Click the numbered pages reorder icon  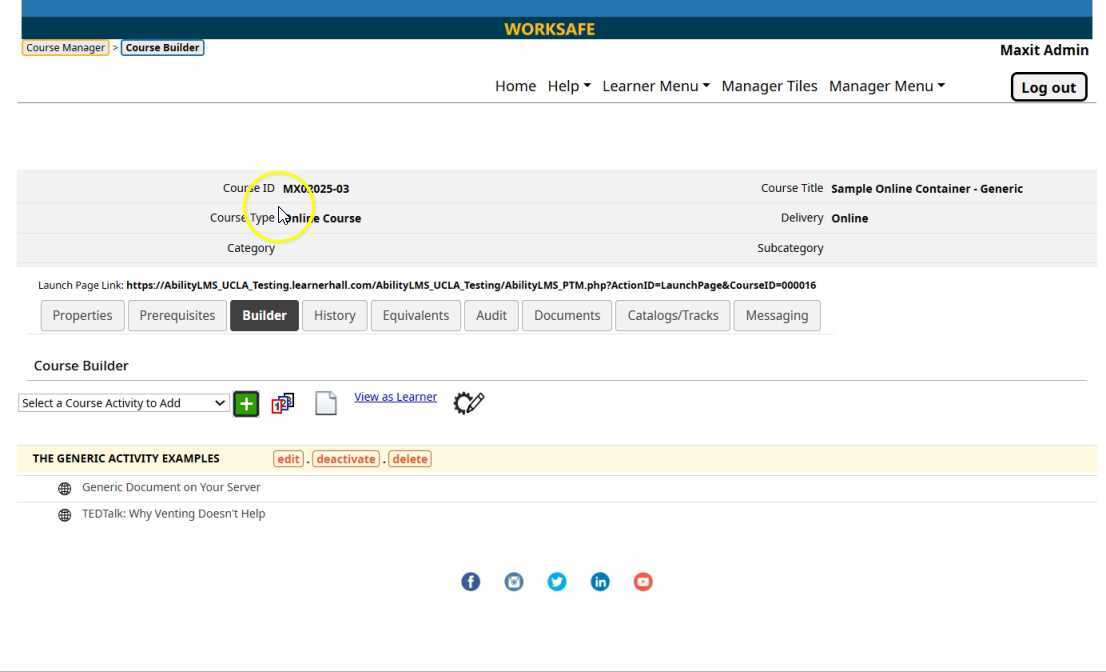283,403
